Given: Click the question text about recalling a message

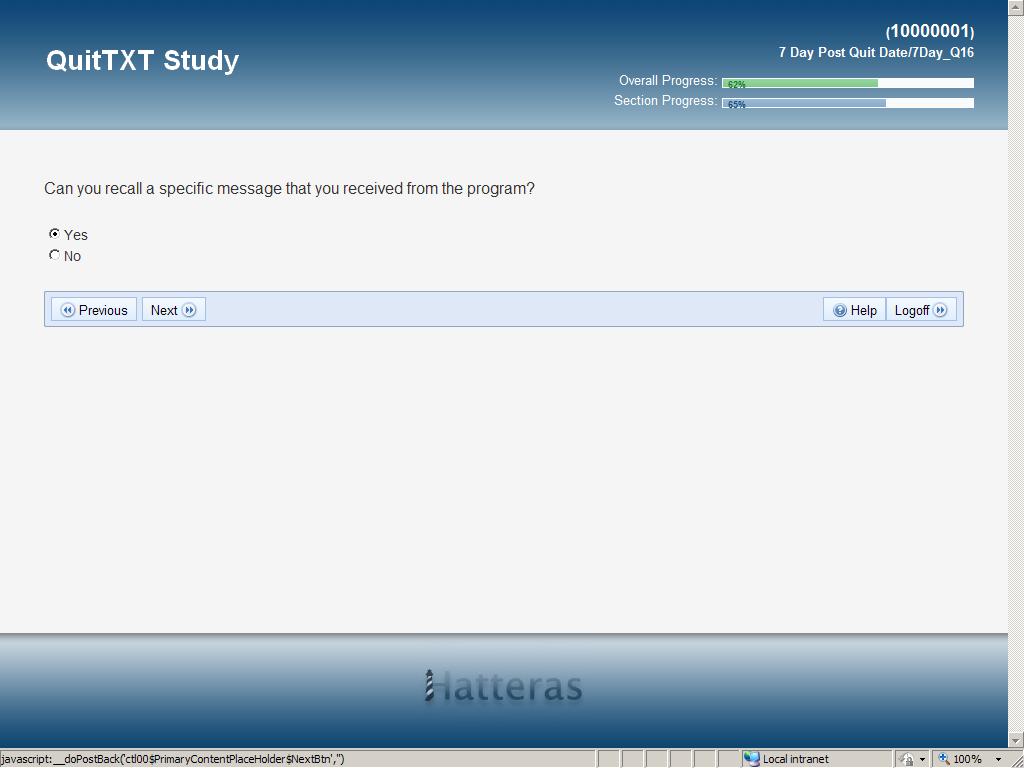Looking at the screenshot, I should (289, 189).
